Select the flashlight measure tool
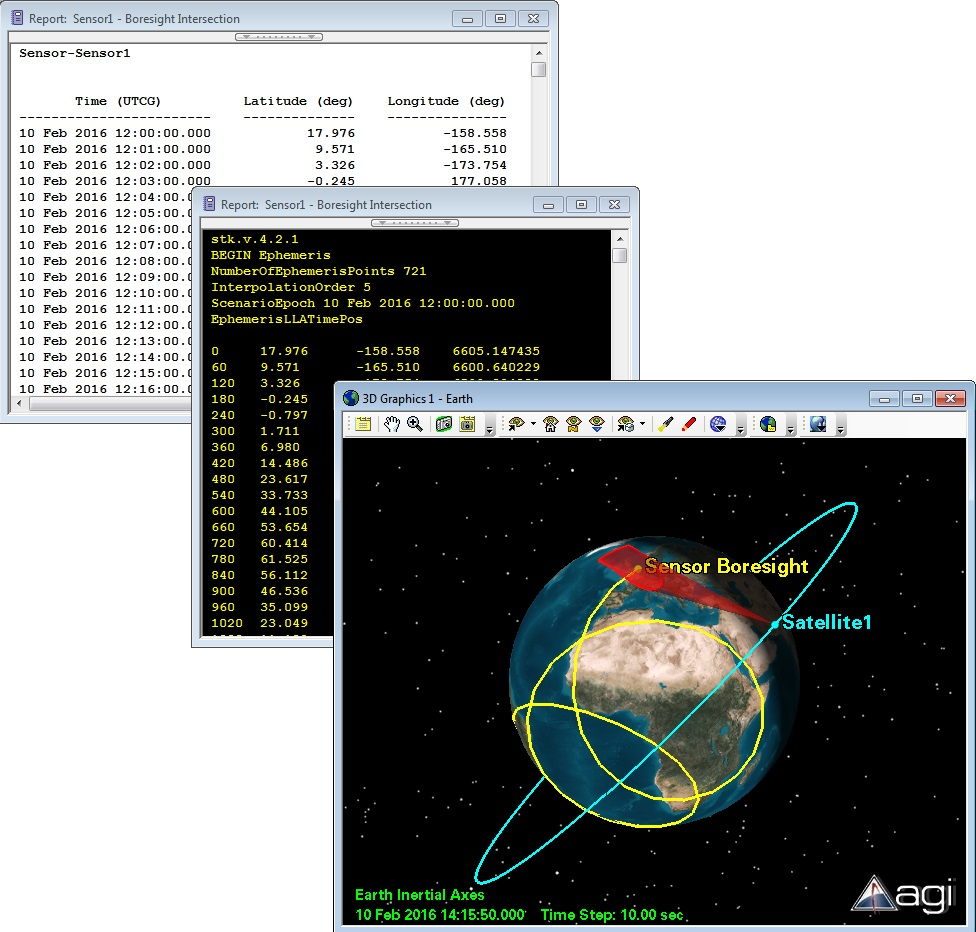Image resolution: width=976 pixels, height=932 pixels. pos(665,424)
